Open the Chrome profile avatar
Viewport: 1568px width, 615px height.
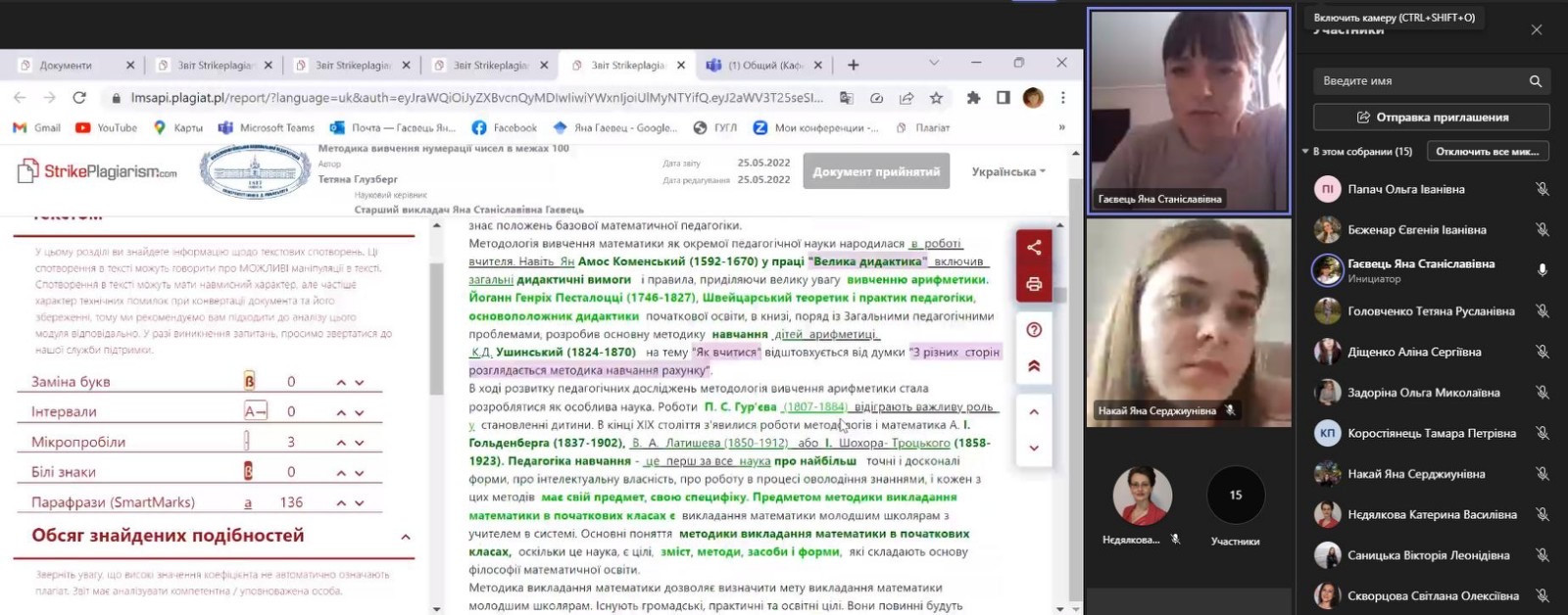(1033, 98)
